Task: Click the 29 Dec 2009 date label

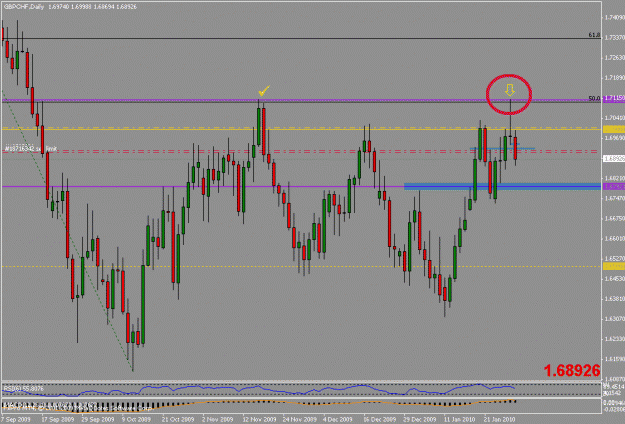Action: point(420,420)
